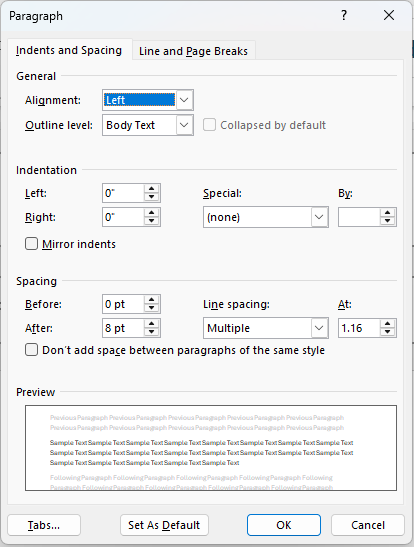Confirm with the OK button
The image size is (414, 547).
[x=284, y=525]
